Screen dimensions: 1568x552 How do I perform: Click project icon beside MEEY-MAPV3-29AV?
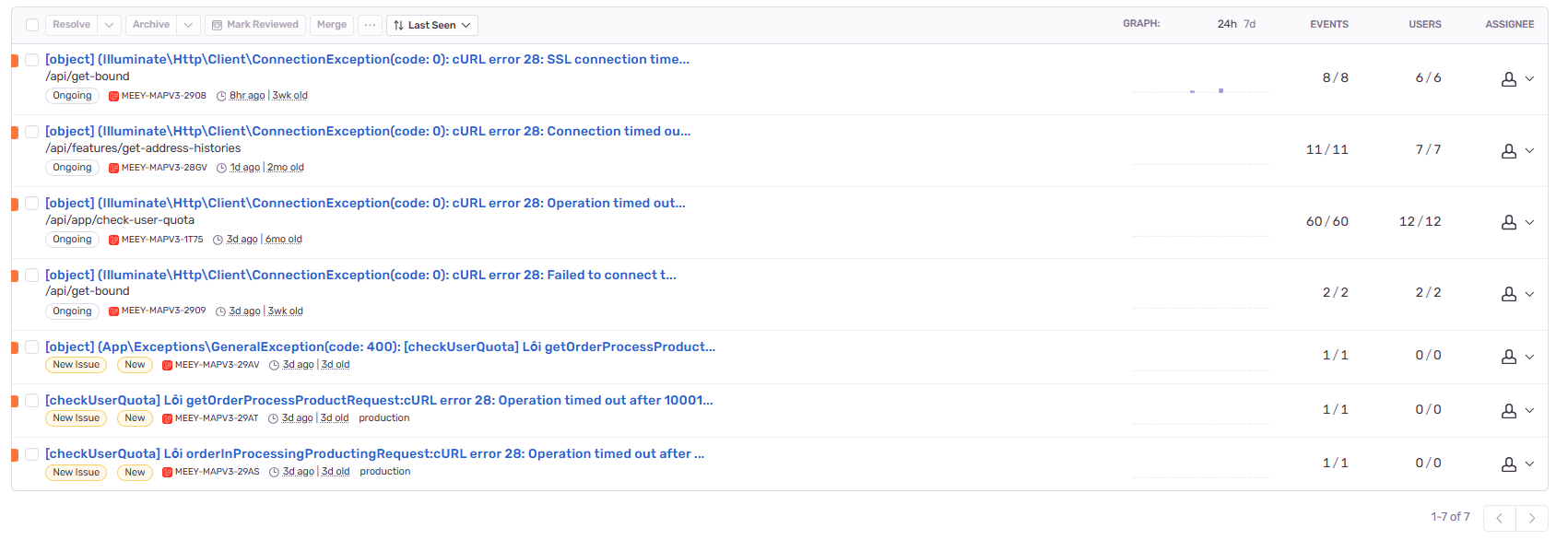[167, 366]
